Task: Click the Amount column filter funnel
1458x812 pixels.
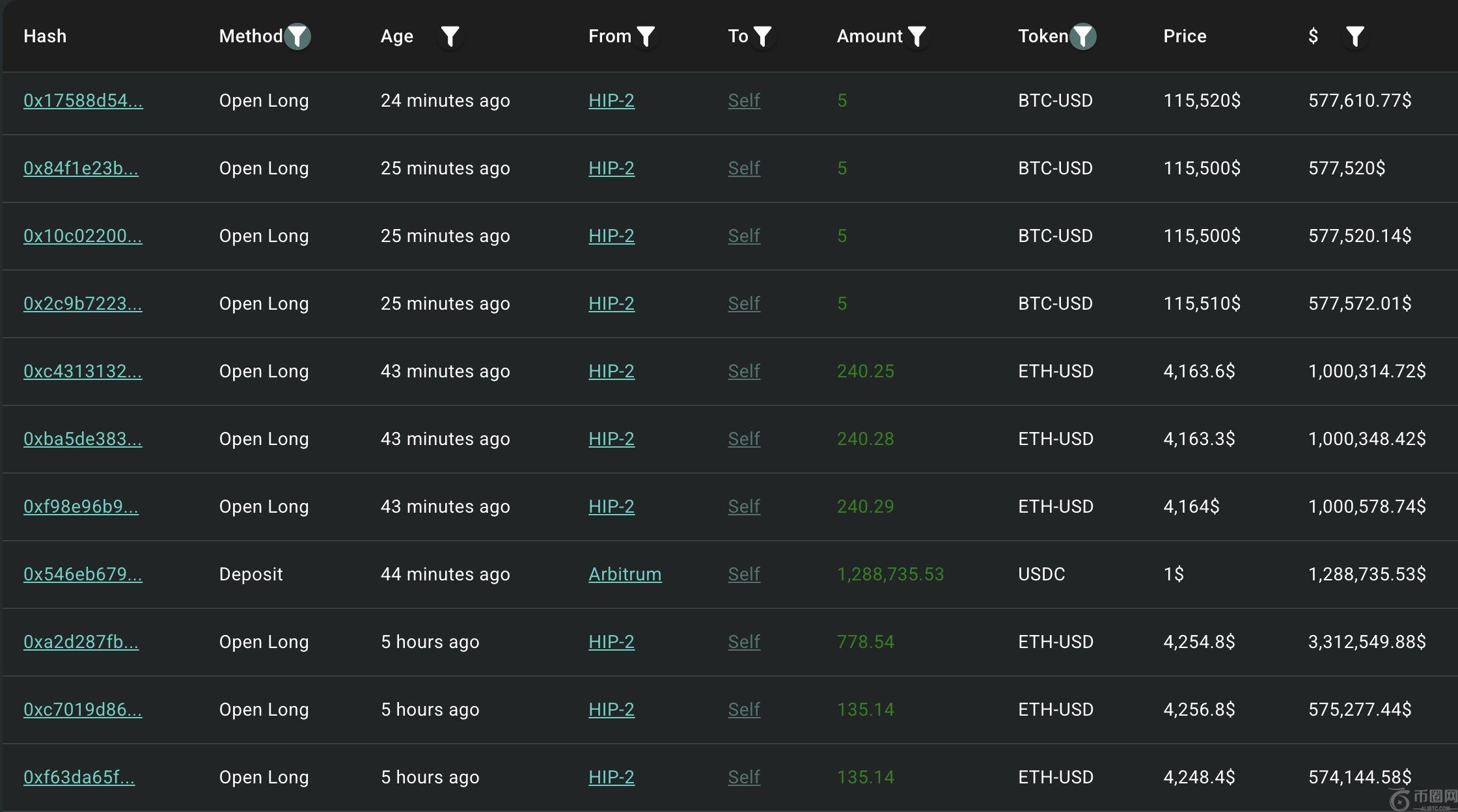Action: [x=916, y=36]
